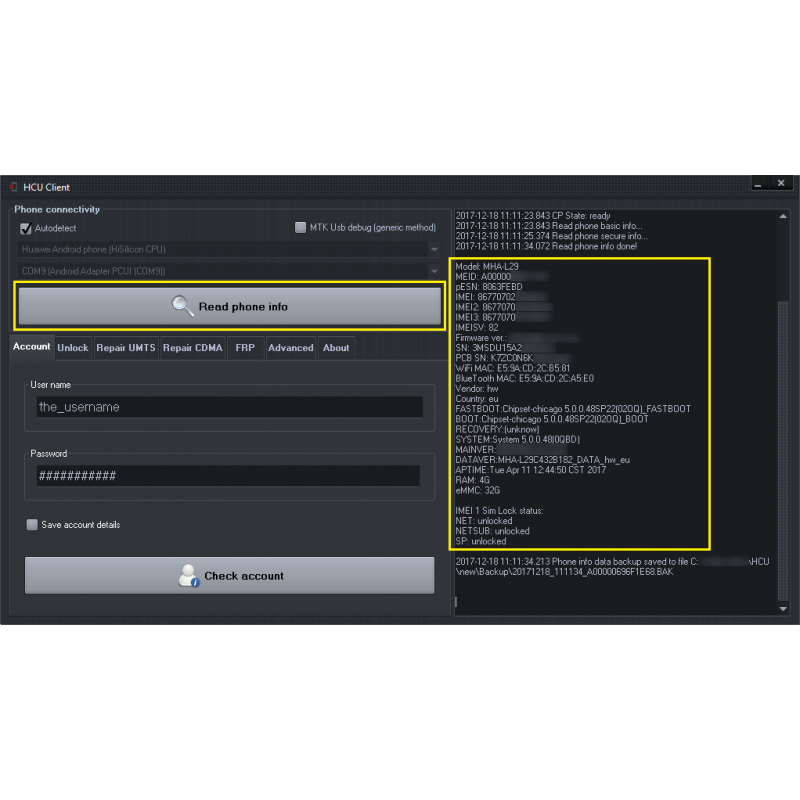The image size is (800, 800).
Task: Click the log scrollbar up arrow
Action: click(x=783, y=216)
